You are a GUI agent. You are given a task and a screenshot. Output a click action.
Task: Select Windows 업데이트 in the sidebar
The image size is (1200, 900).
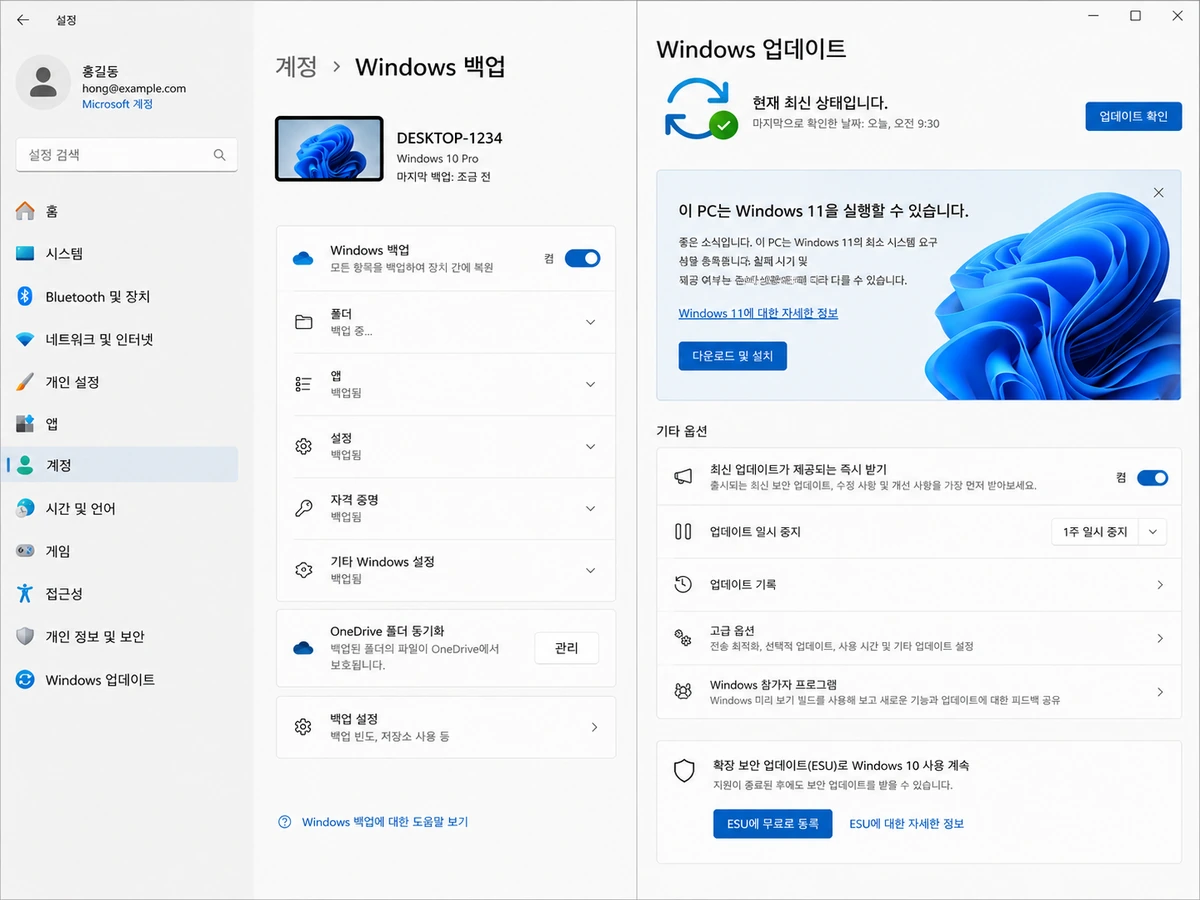coord(120,680)
